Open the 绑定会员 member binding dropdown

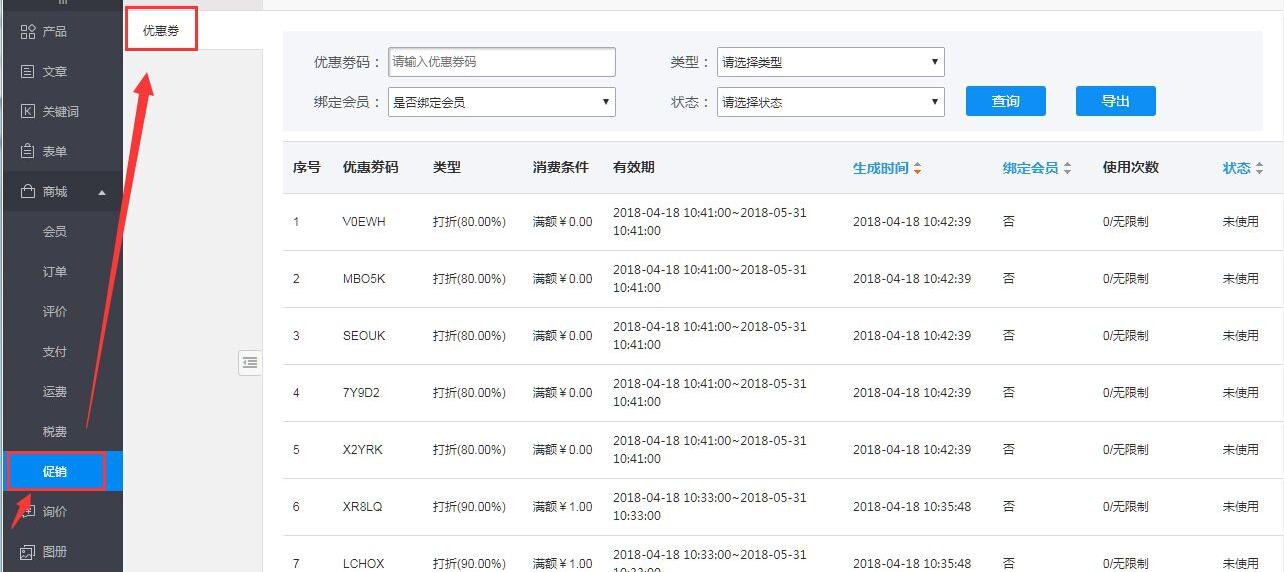(x=501, y=102)
